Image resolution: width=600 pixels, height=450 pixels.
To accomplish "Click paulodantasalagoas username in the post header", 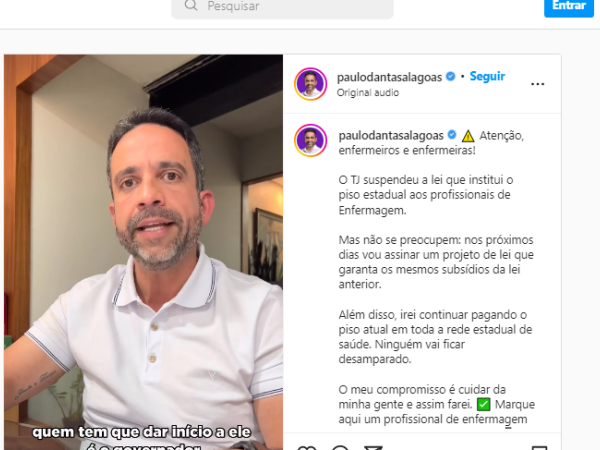I will click(x=389, y=77).
